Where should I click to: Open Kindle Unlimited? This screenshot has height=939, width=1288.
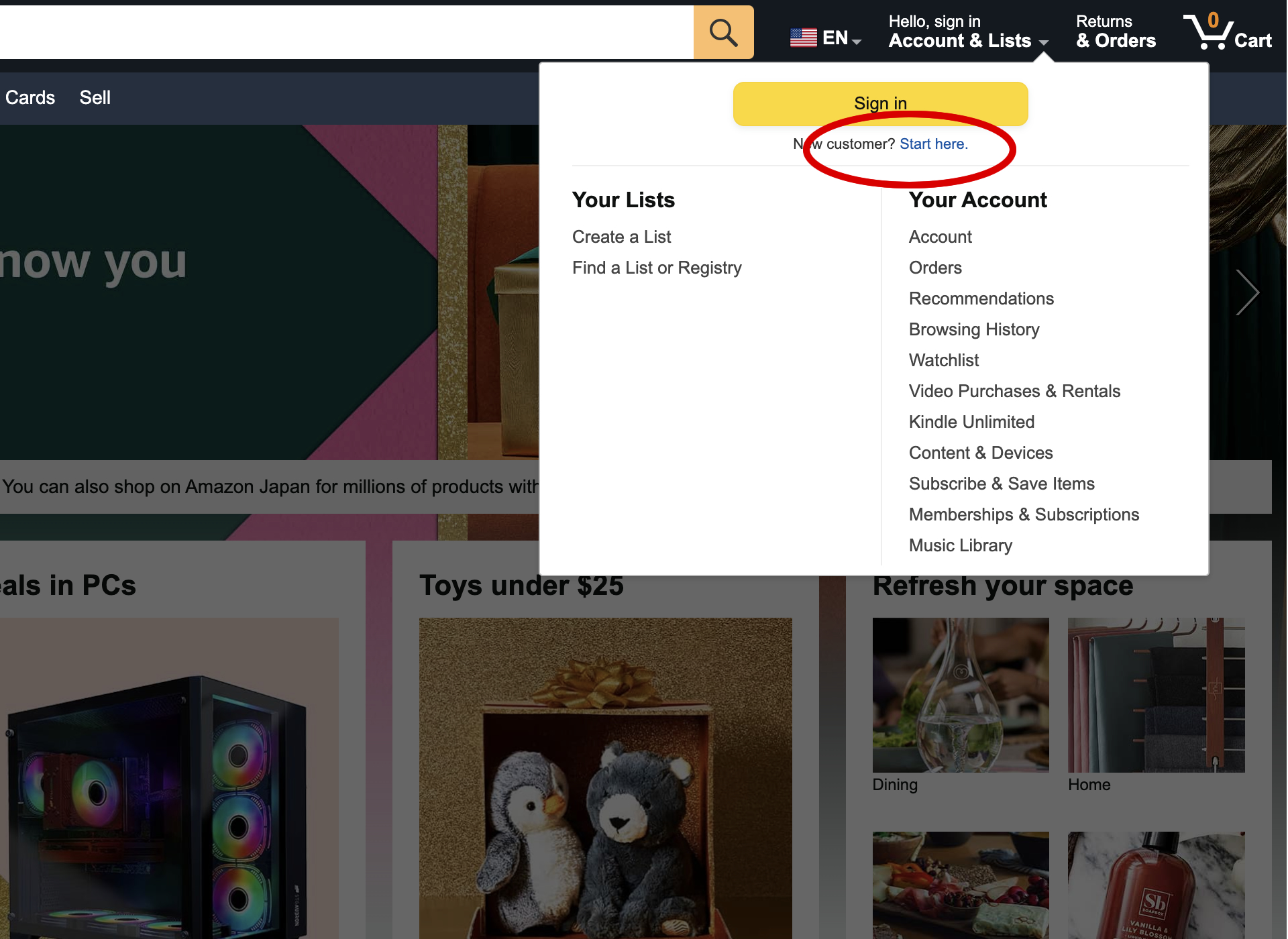971,422
